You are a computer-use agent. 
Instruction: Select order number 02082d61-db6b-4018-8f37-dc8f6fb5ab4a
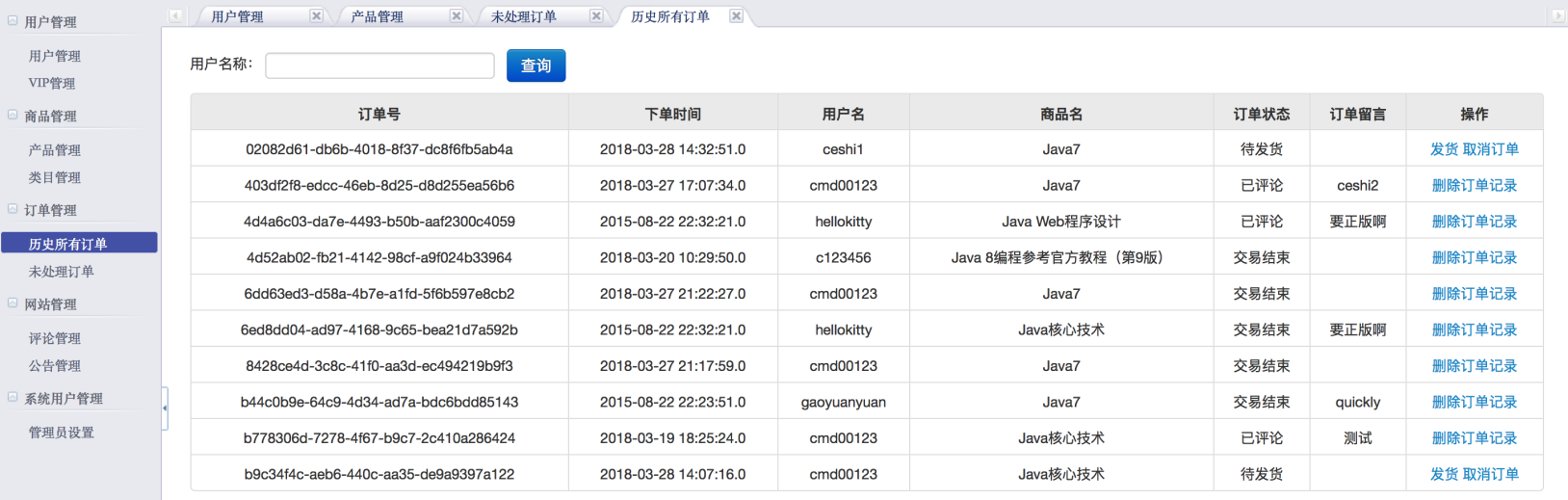point(379,149)
